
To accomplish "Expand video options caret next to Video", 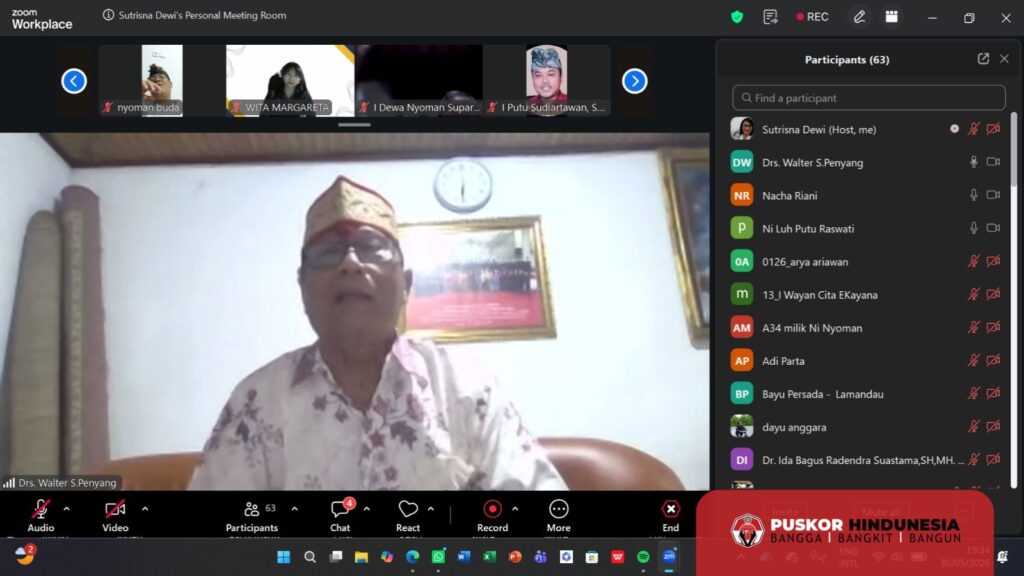I will tap(145, 509).
